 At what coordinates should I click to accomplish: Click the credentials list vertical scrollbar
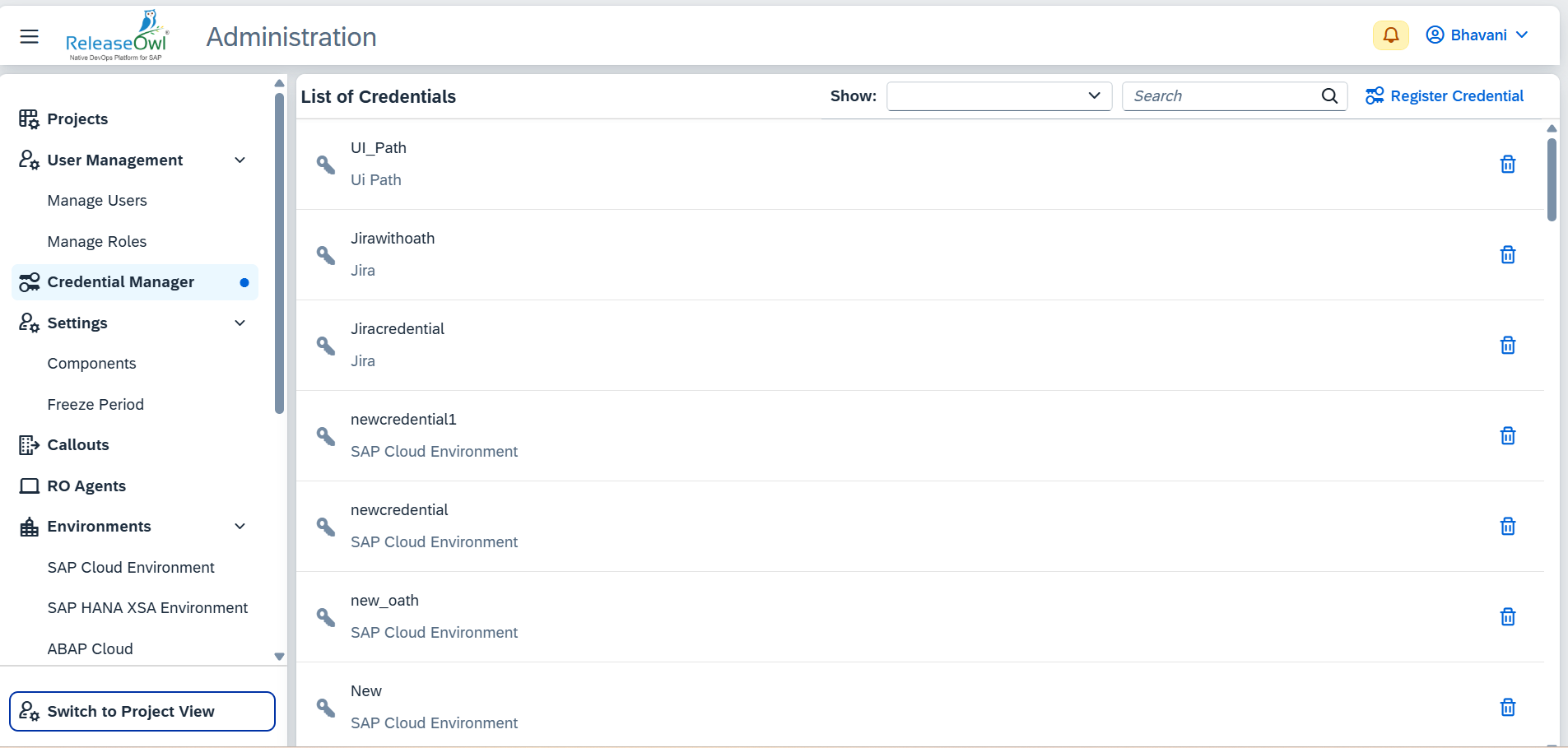click(1551, 179)
